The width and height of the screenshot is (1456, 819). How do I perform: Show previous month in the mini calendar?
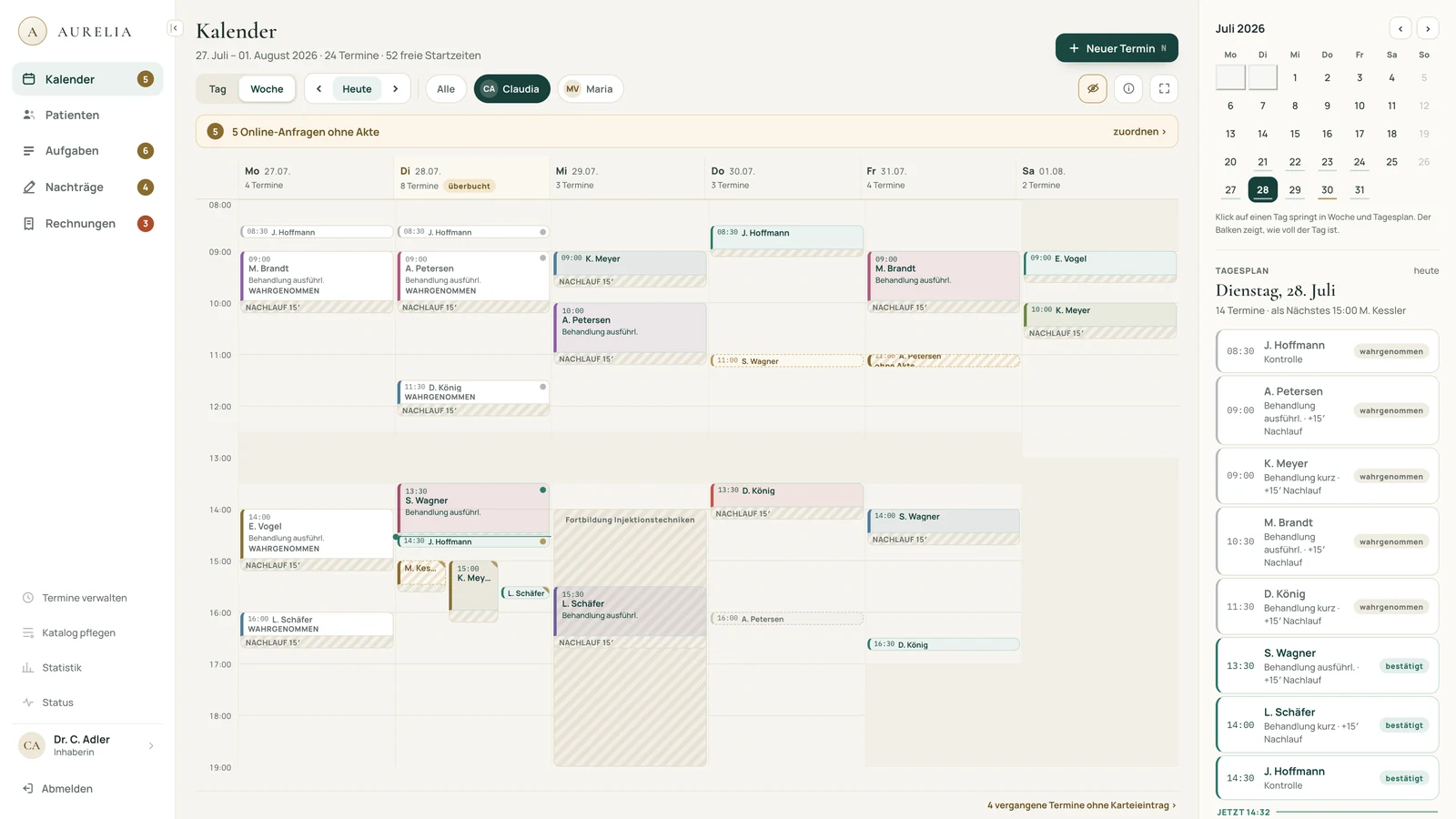point(1400,29)
